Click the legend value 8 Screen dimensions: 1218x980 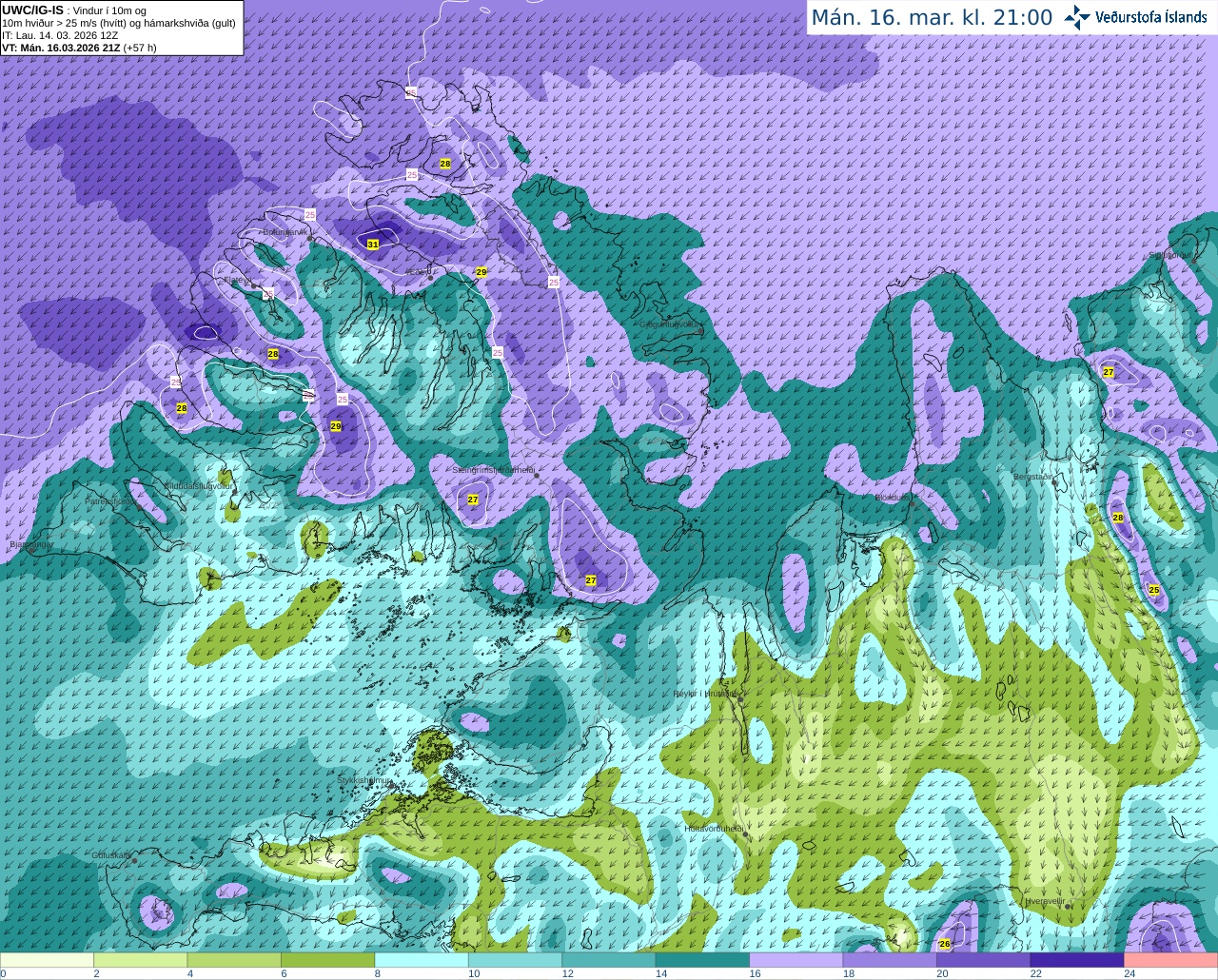(x=378, y=973)
